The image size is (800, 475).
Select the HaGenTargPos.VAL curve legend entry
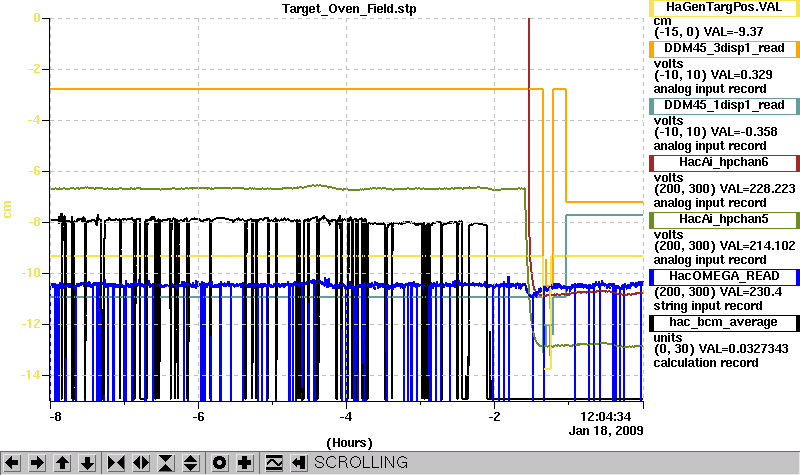pyautogui.click(x=724, y=8)
